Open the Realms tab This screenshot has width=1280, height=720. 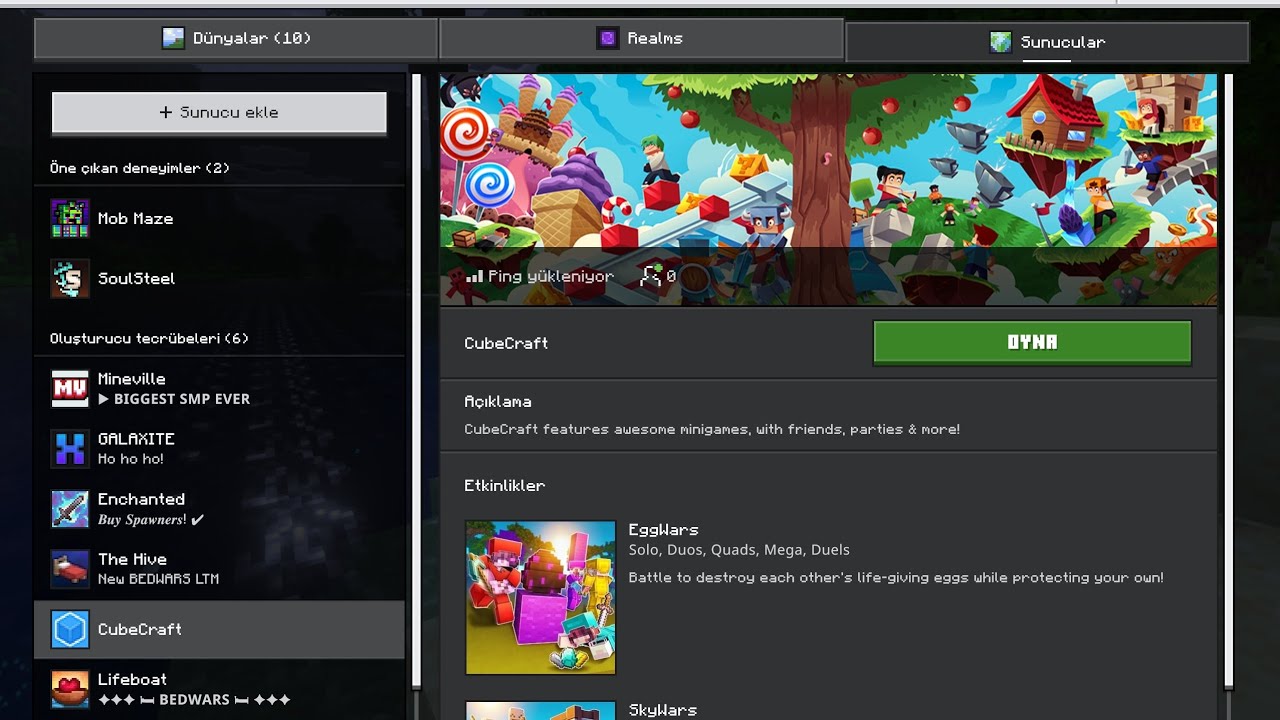pyautogui.click(x=641, y=38)
